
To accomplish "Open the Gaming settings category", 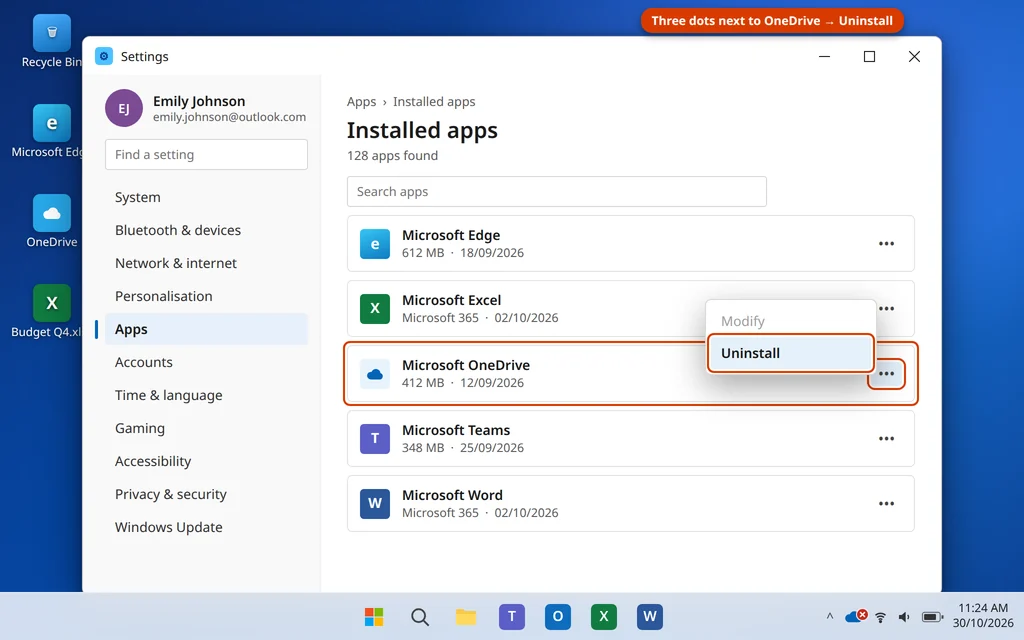I will point(206,428).
